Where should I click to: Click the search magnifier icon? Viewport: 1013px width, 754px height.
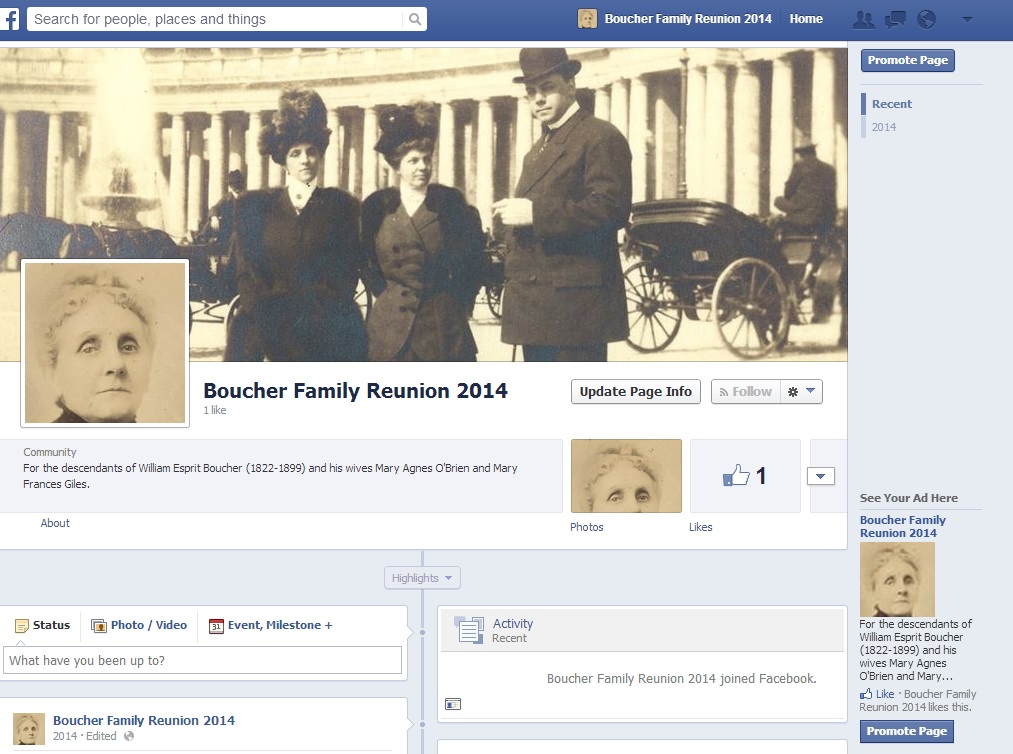(415, 19)
